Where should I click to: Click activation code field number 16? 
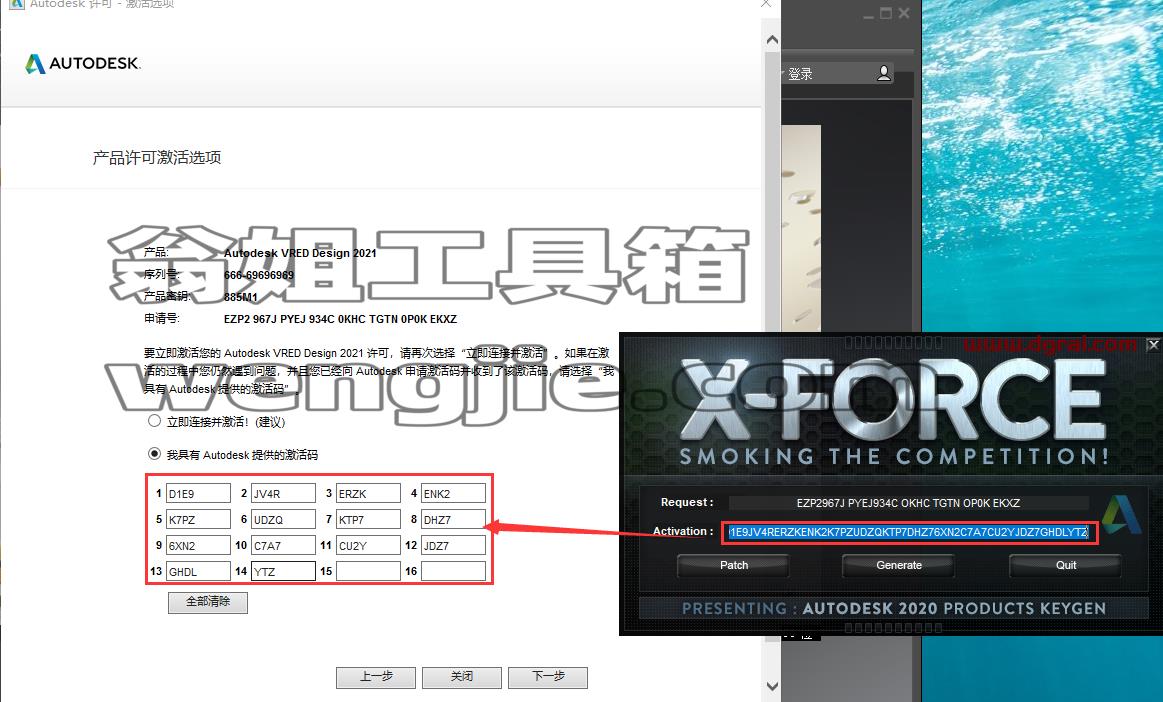pos(453,571)
